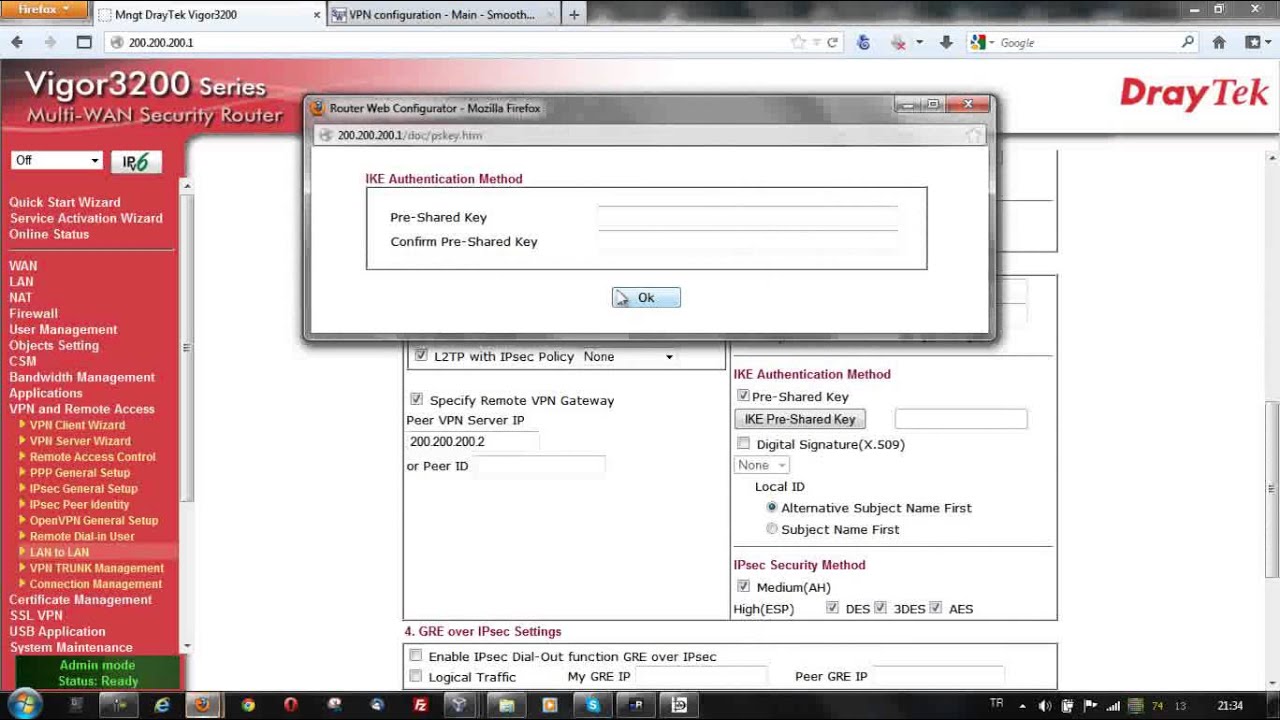Go to the Firefox home page icon

point(1219,42)
